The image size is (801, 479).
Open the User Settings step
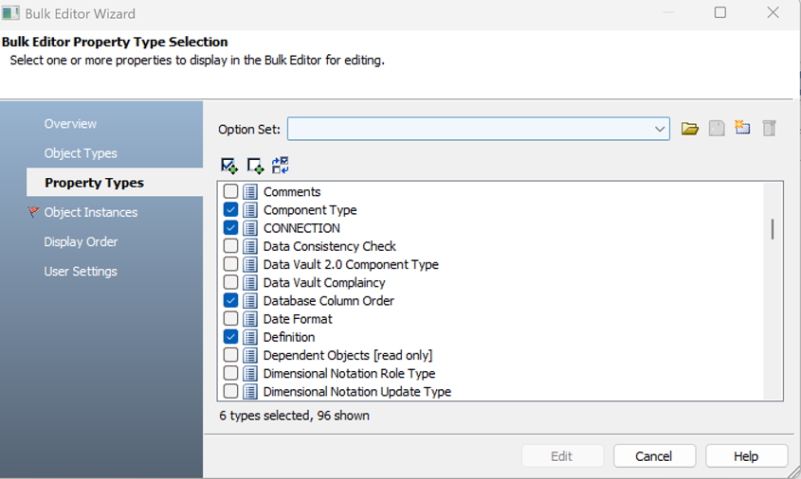click(80, 271)
